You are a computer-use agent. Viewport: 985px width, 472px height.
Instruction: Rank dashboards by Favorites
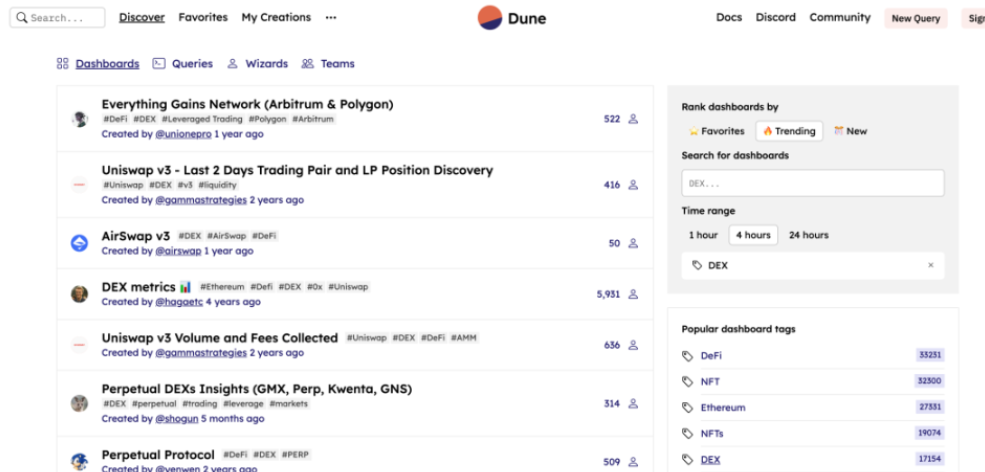pyautogui.click(x=716, y=131)
